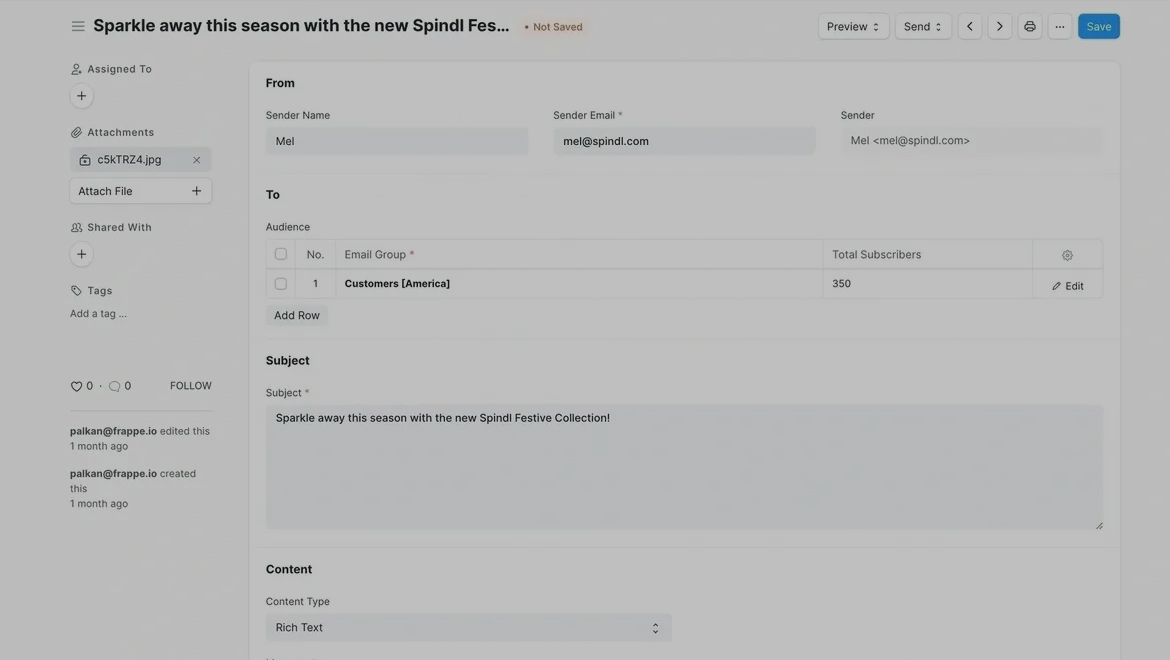The width and height of the screenshot is (1170, 660).
Task: Open audience table settings gear icon
Action: point(1067,255)
